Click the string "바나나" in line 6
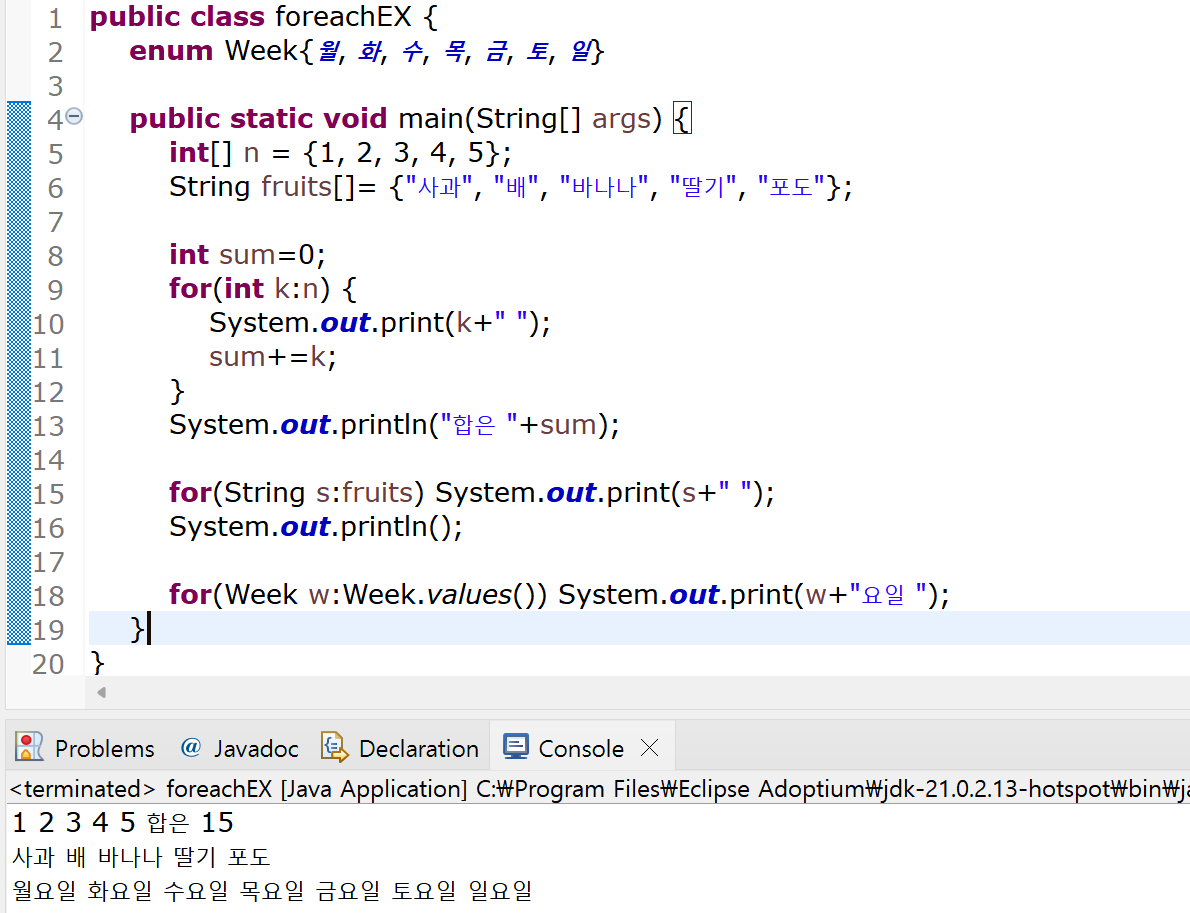1190x913 pixels. 604,187
